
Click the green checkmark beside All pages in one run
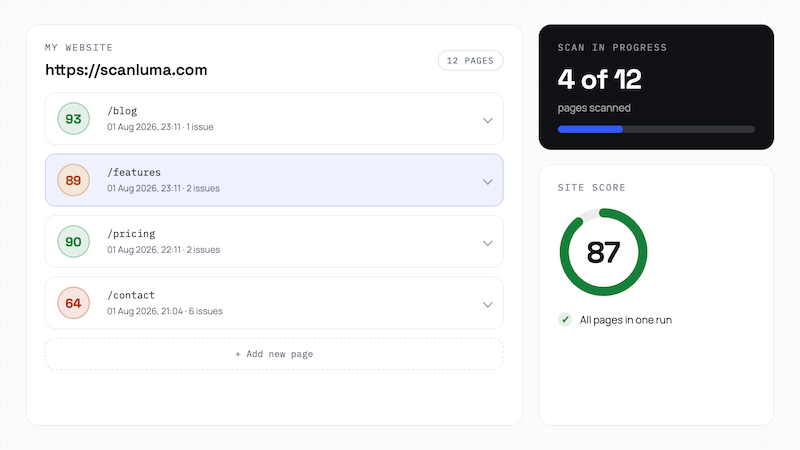click(x=565, y=320)
